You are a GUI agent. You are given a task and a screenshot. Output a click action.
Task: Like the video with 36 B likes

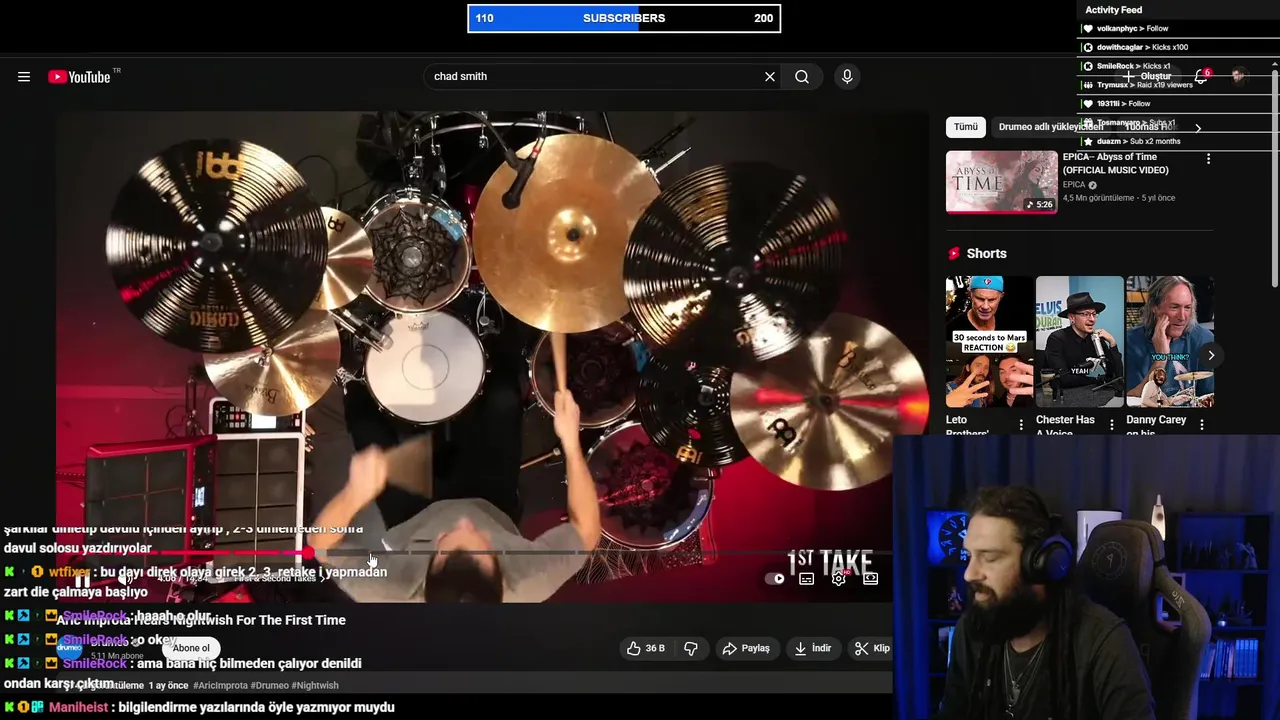coord(645,648)
